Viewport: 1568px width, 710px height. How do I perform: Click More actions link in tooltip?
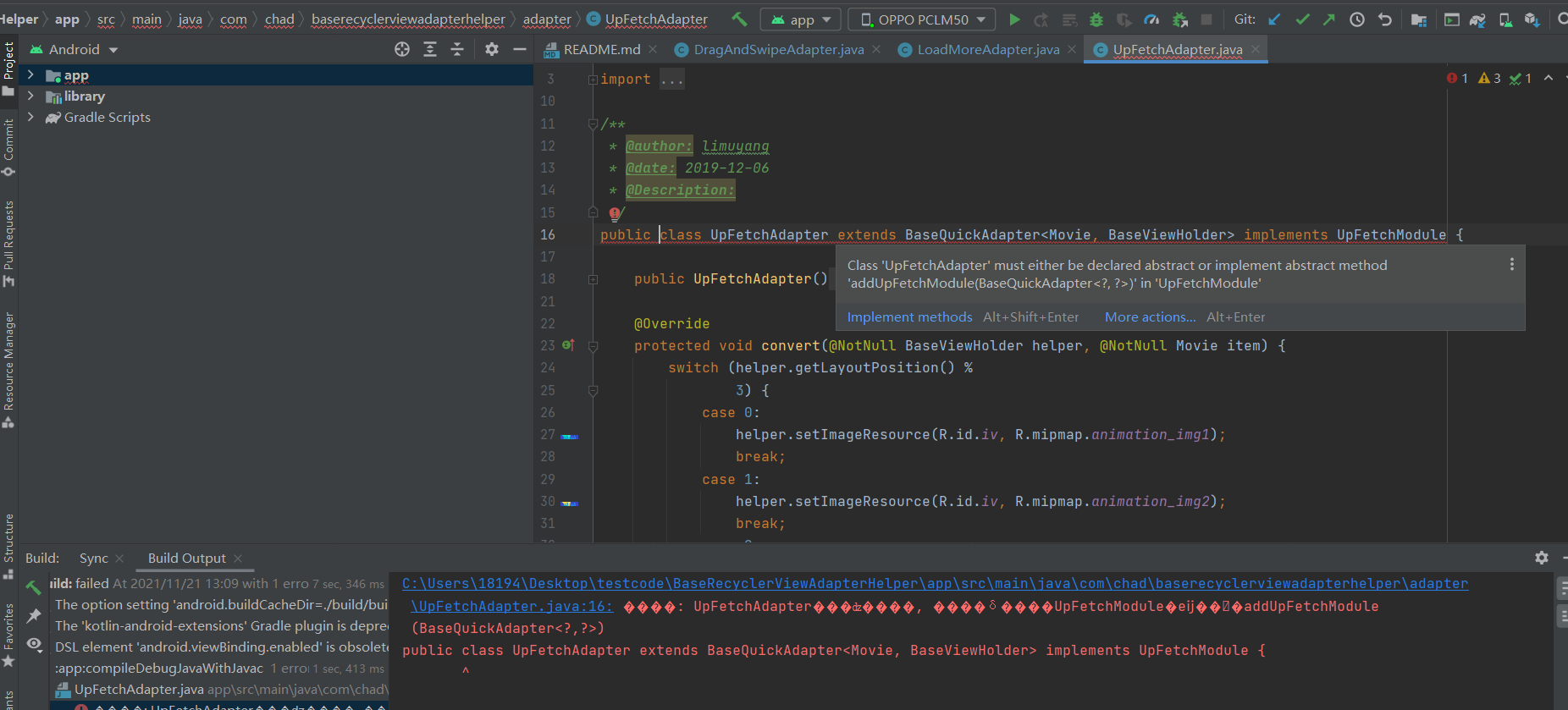coord(1151,316)
